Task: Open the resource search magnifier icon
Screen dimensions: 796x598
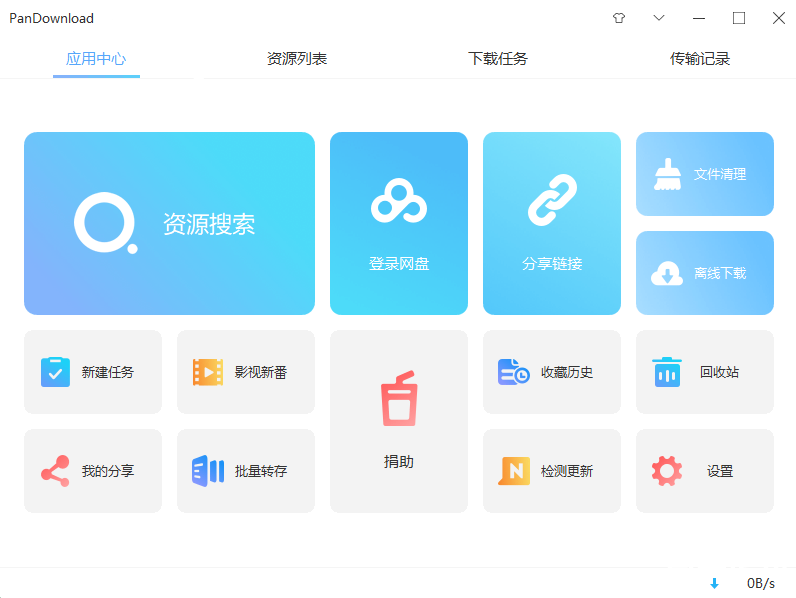Action: 106,223
